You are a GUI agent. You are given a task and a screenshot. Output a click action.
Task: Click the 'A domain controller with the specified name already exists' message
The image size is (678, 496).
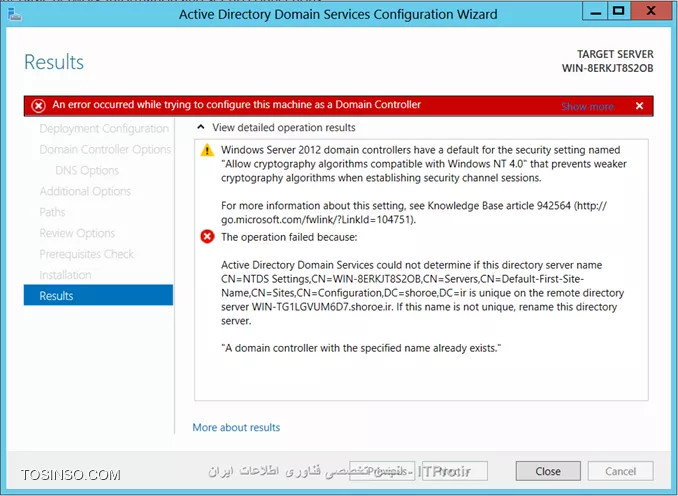361,348
